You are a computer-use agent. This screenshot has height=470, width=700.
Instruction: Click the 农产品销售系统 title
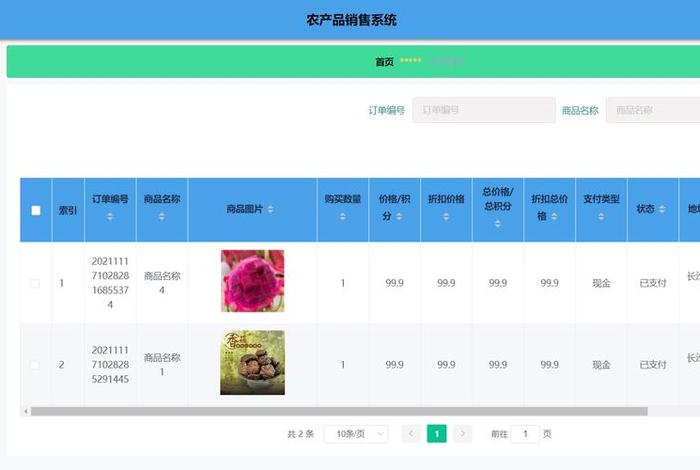click(351, 20)
